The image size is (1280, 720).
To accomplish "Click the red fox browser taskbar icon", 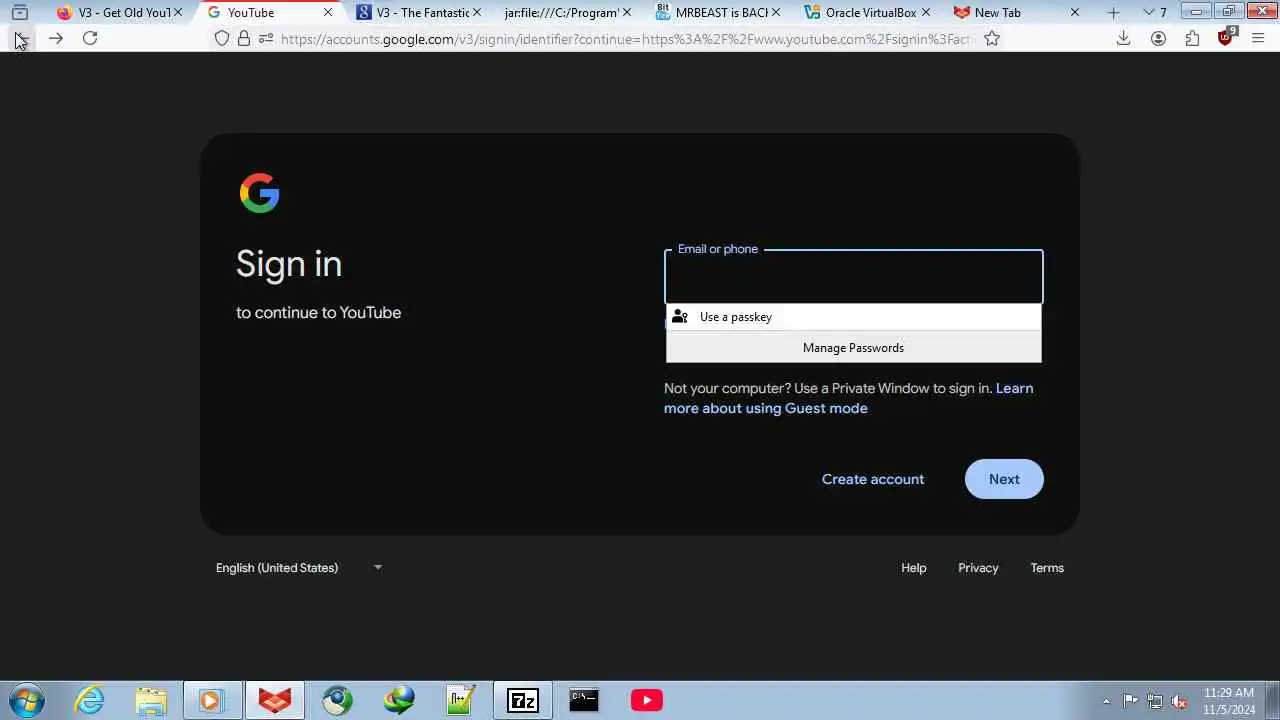I will [275, 701].
